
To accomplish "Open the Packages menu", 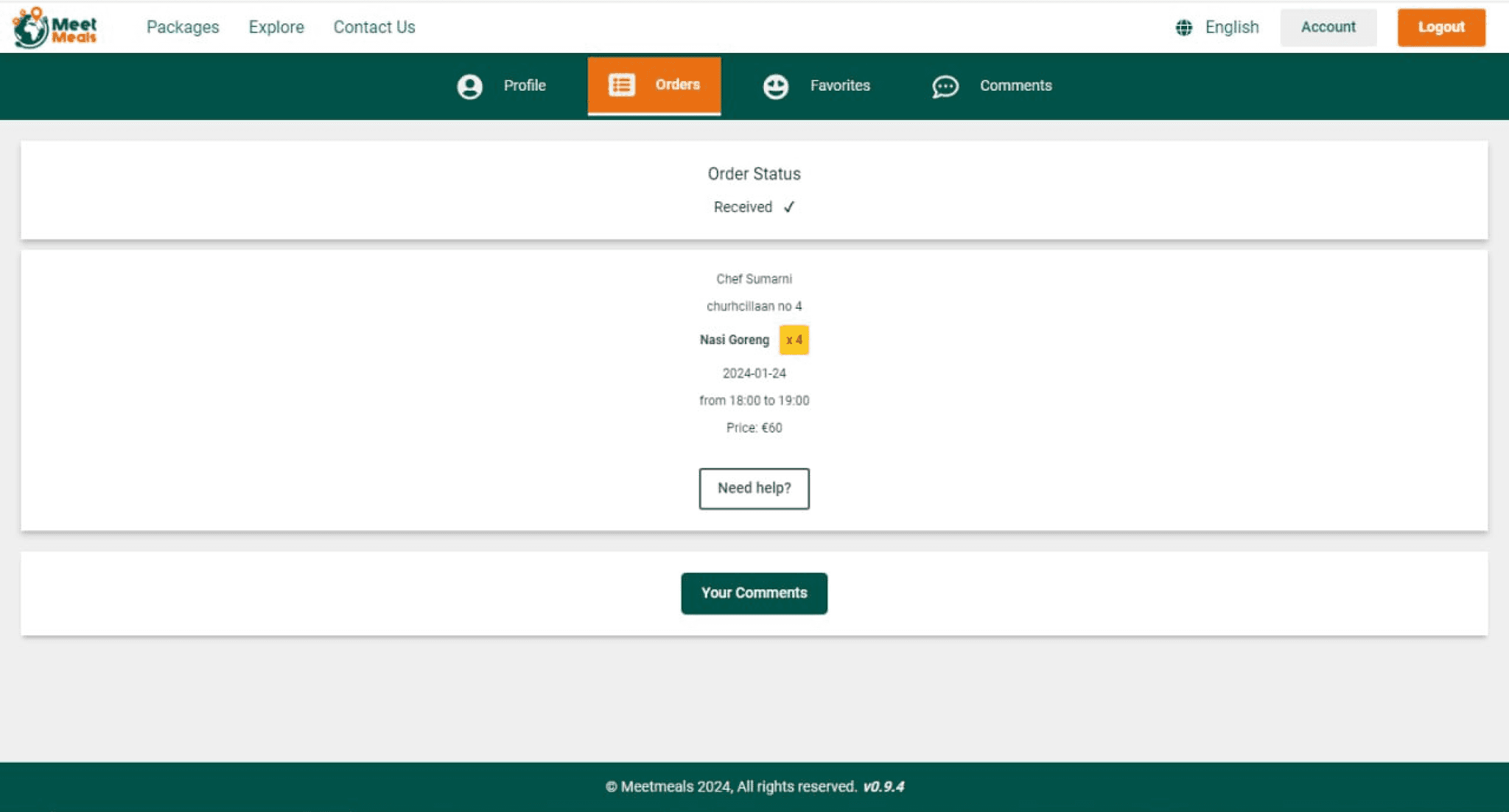I will (183, 27).
